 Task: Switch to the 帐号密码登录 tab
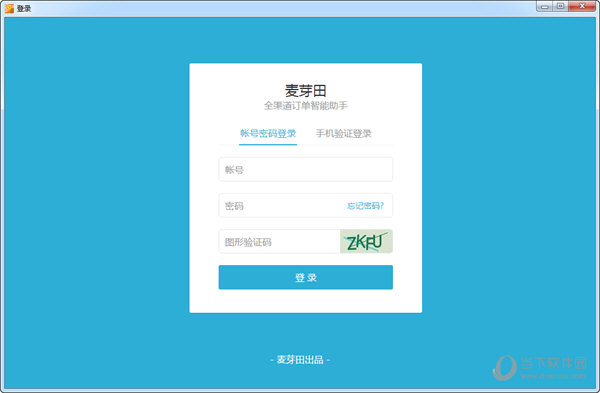tap(268, 133)
